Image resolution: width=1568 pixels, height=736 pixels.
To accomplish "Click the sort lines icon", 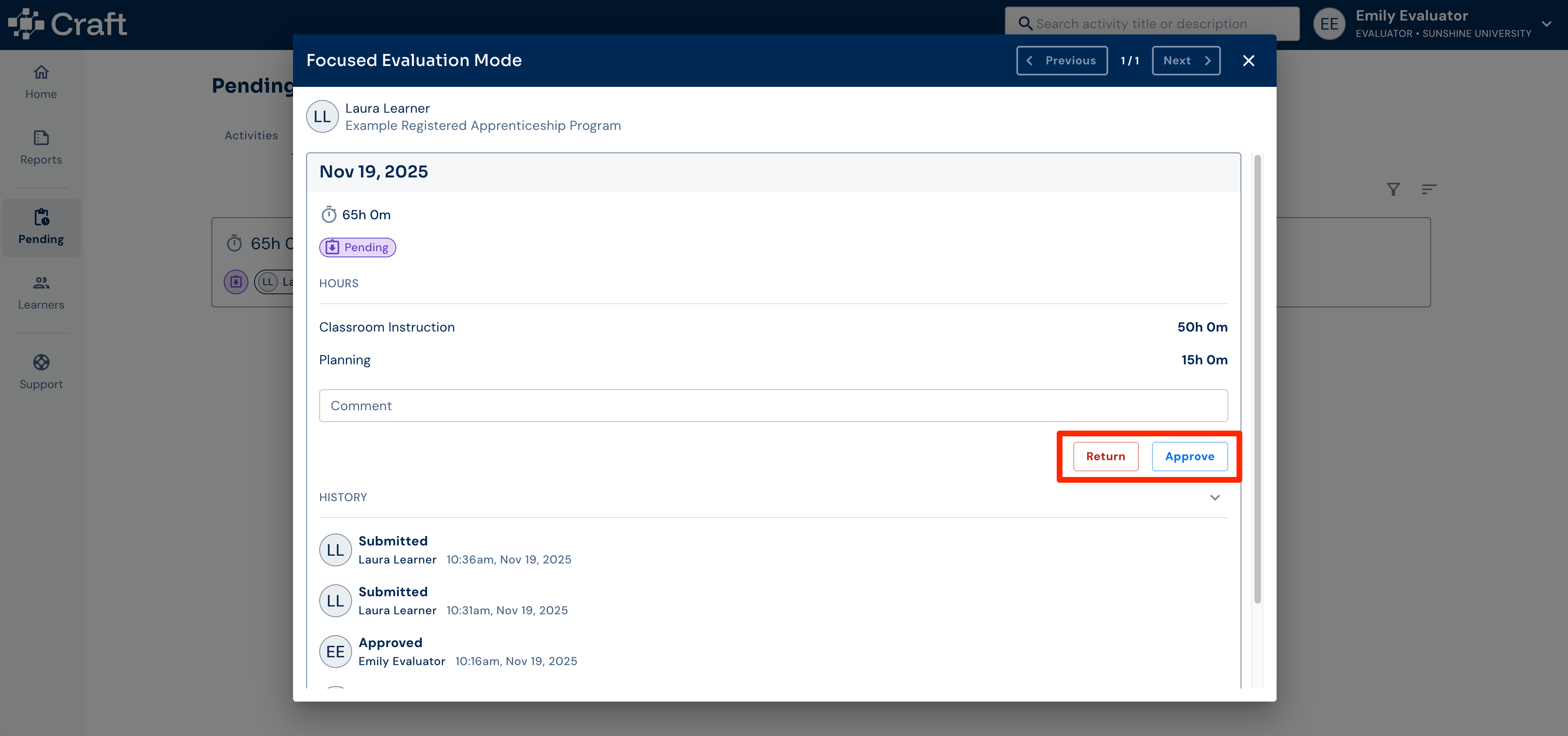I will click(x=1429, y=189).
